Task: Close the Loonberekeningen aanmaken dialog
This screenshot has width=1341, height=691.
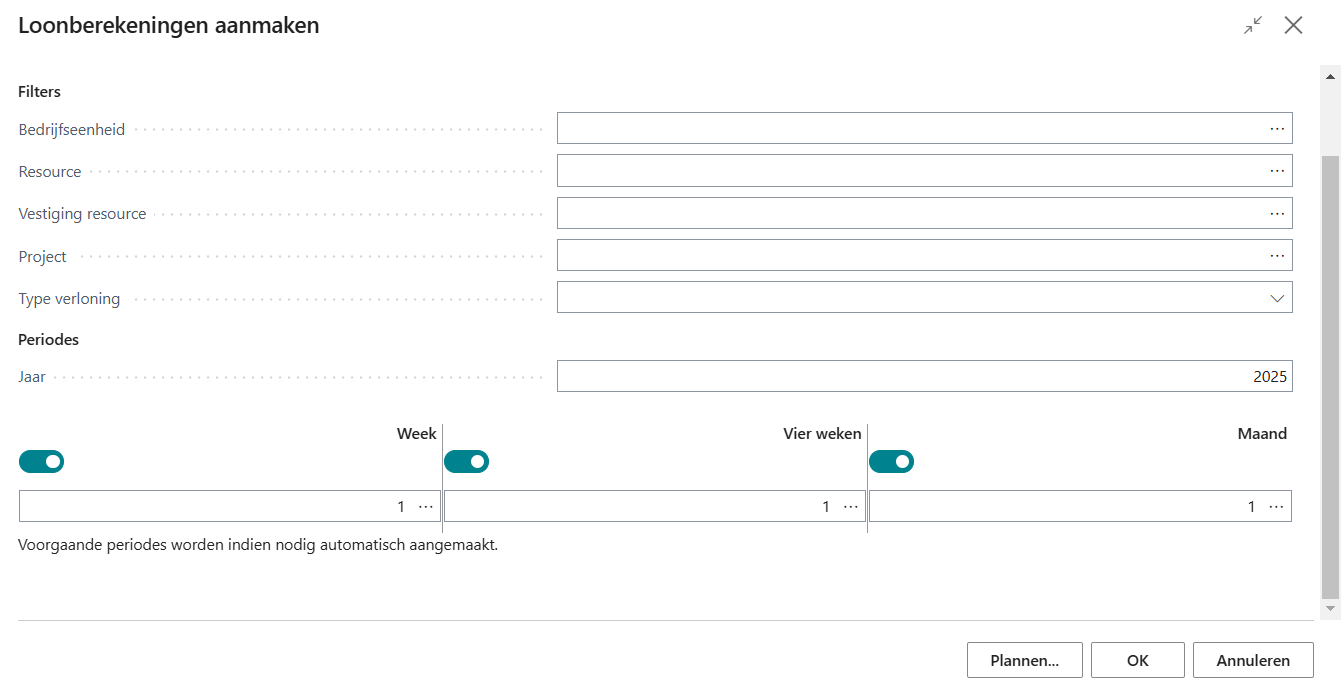Action: [1294, 26]
